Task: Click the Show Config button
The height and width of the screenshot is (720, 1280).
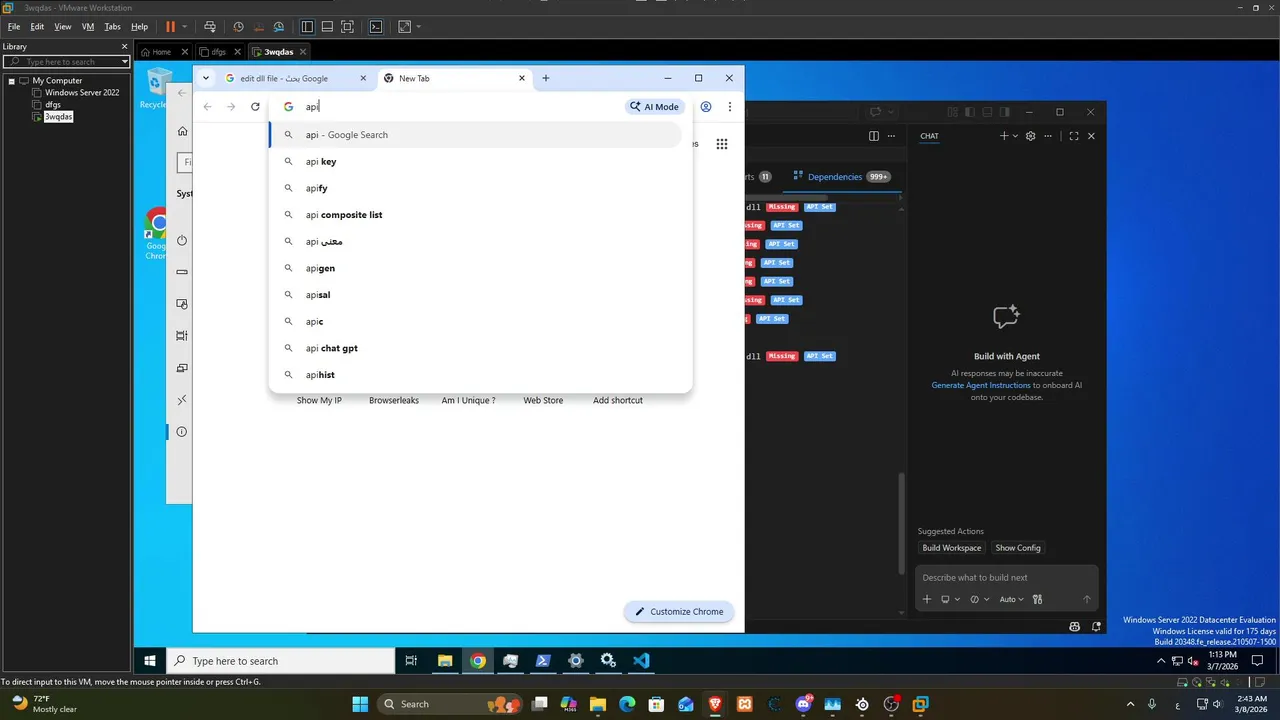Action: point(1018,548)
